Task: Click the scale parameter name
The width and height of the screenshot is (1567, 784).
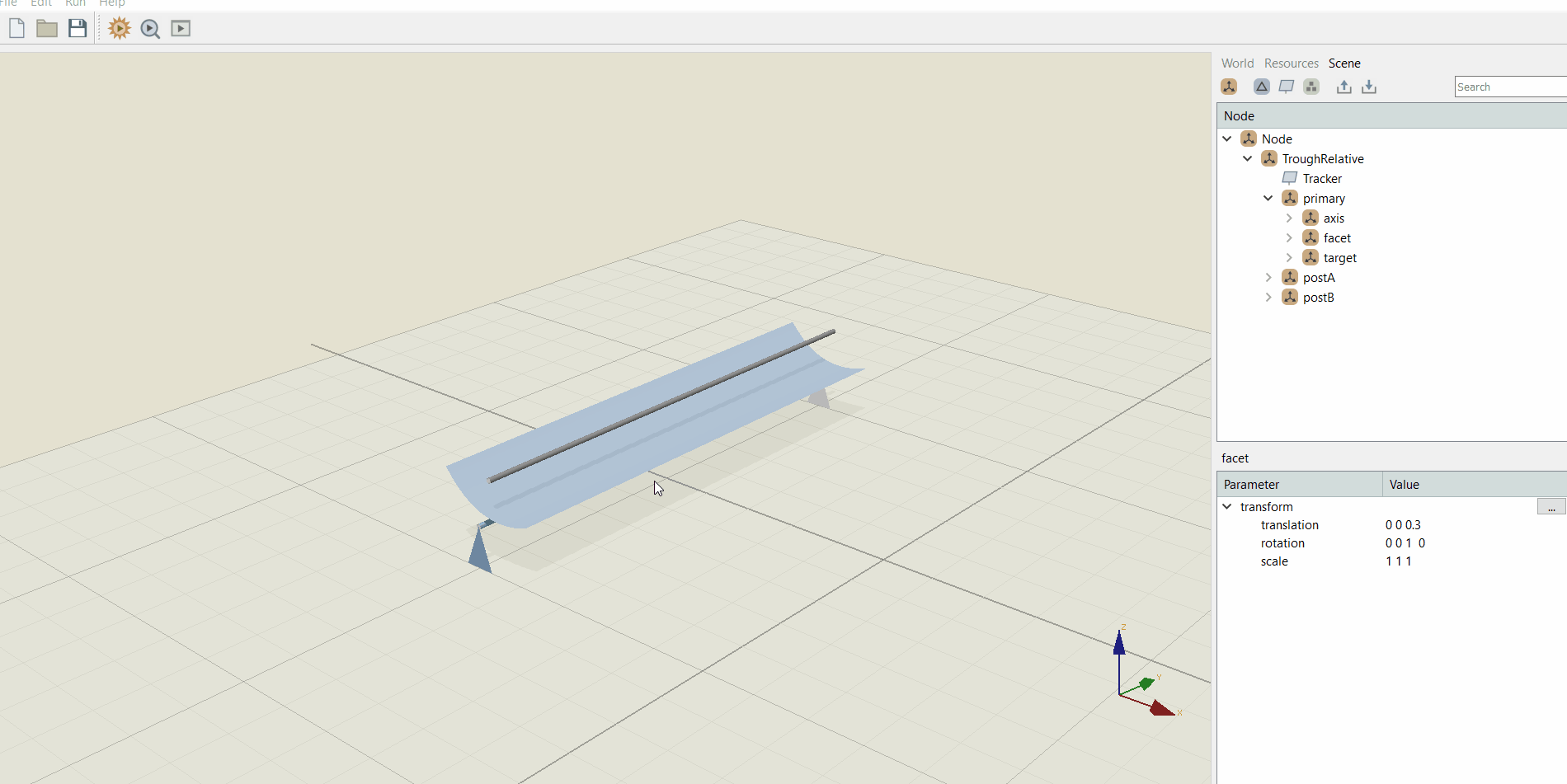Action: coord(1274,561)
